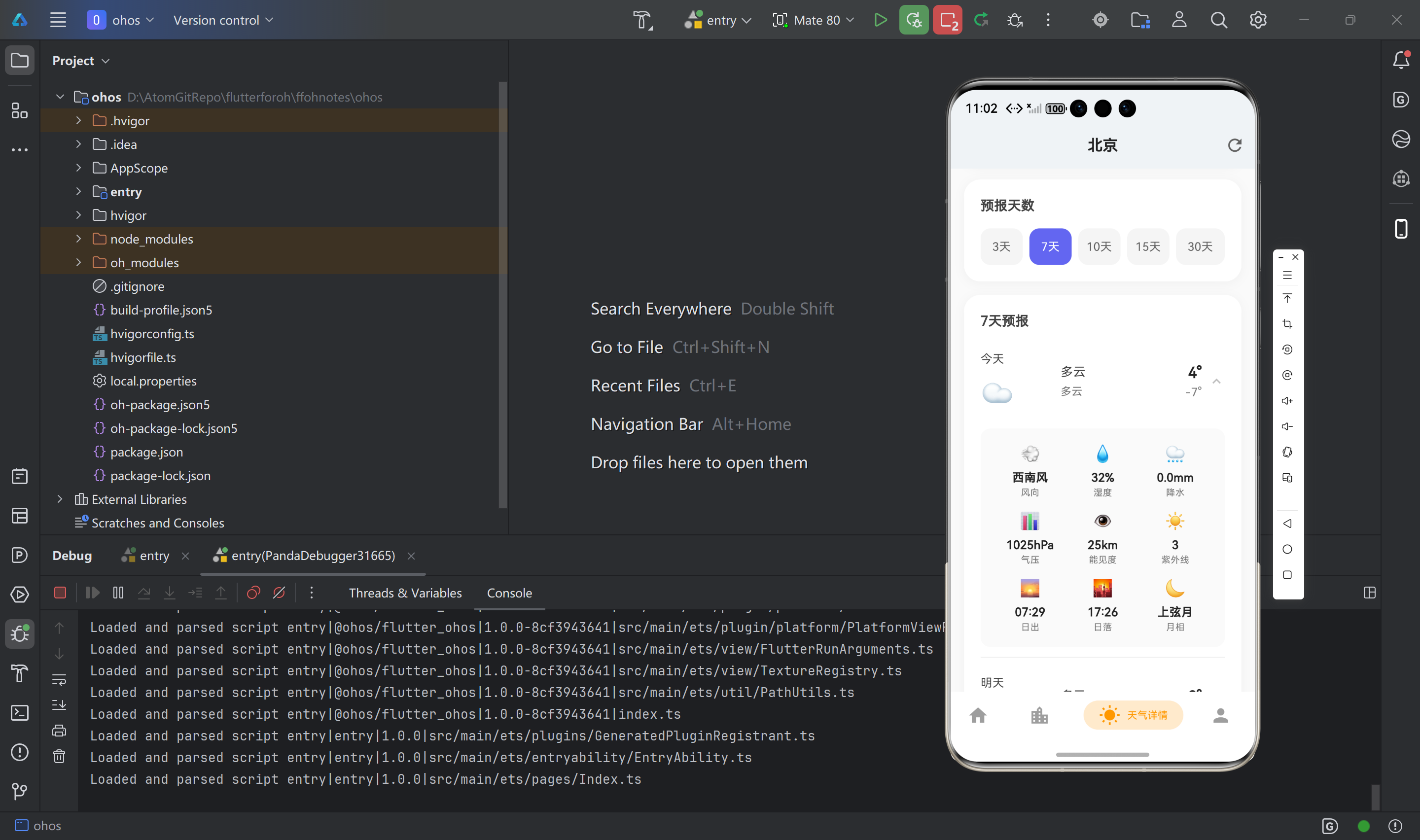Click the Mute Breakpoints debugger icon
Image resolution: width=1420 pixels, height=840 pixels.
point(279,593)
